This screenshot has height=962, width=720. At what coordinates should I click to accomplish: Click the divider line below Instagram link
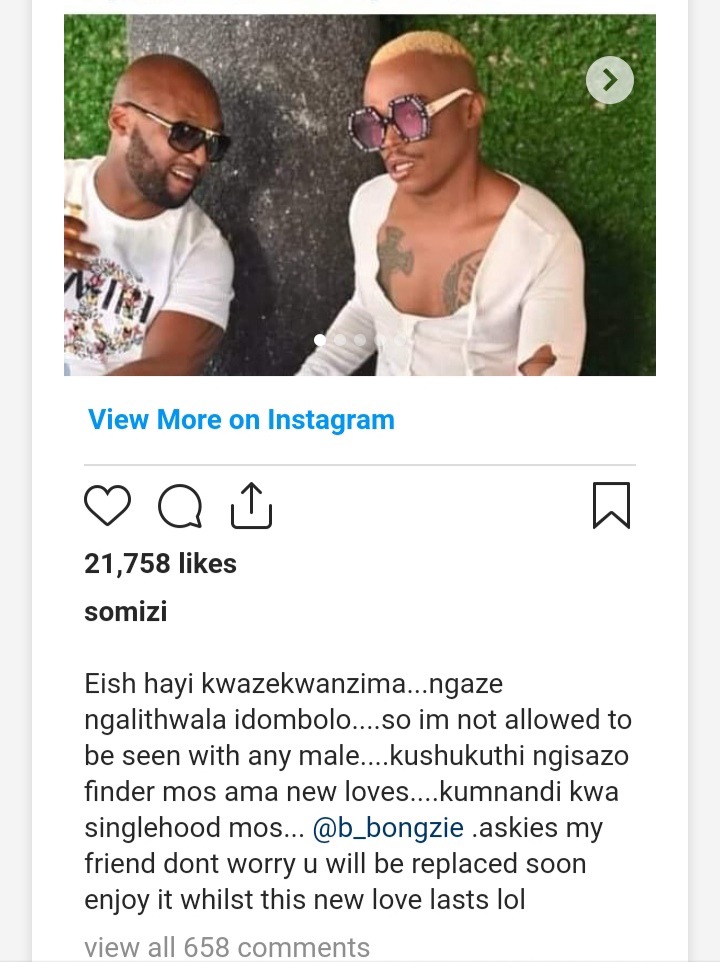360,465
